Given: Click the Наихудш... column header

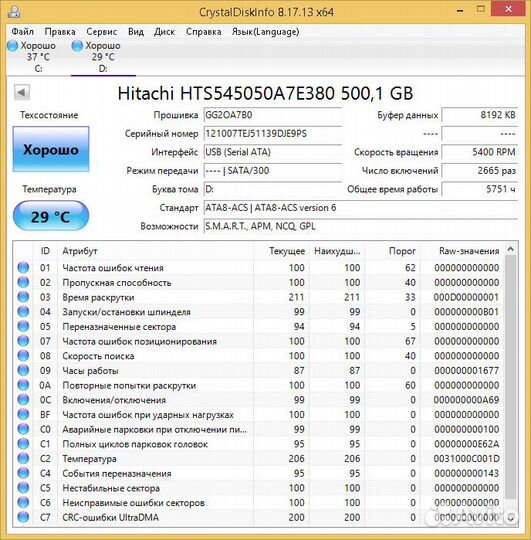Looking at the screenshot, I should pyautogui.click(x=337, y=251).
